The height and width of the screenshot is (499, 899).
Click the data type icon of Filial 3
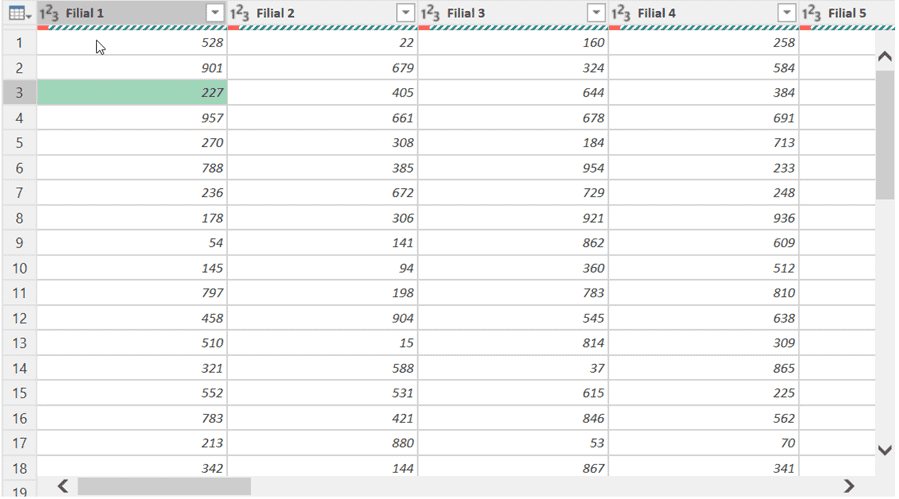pos(430,13)
